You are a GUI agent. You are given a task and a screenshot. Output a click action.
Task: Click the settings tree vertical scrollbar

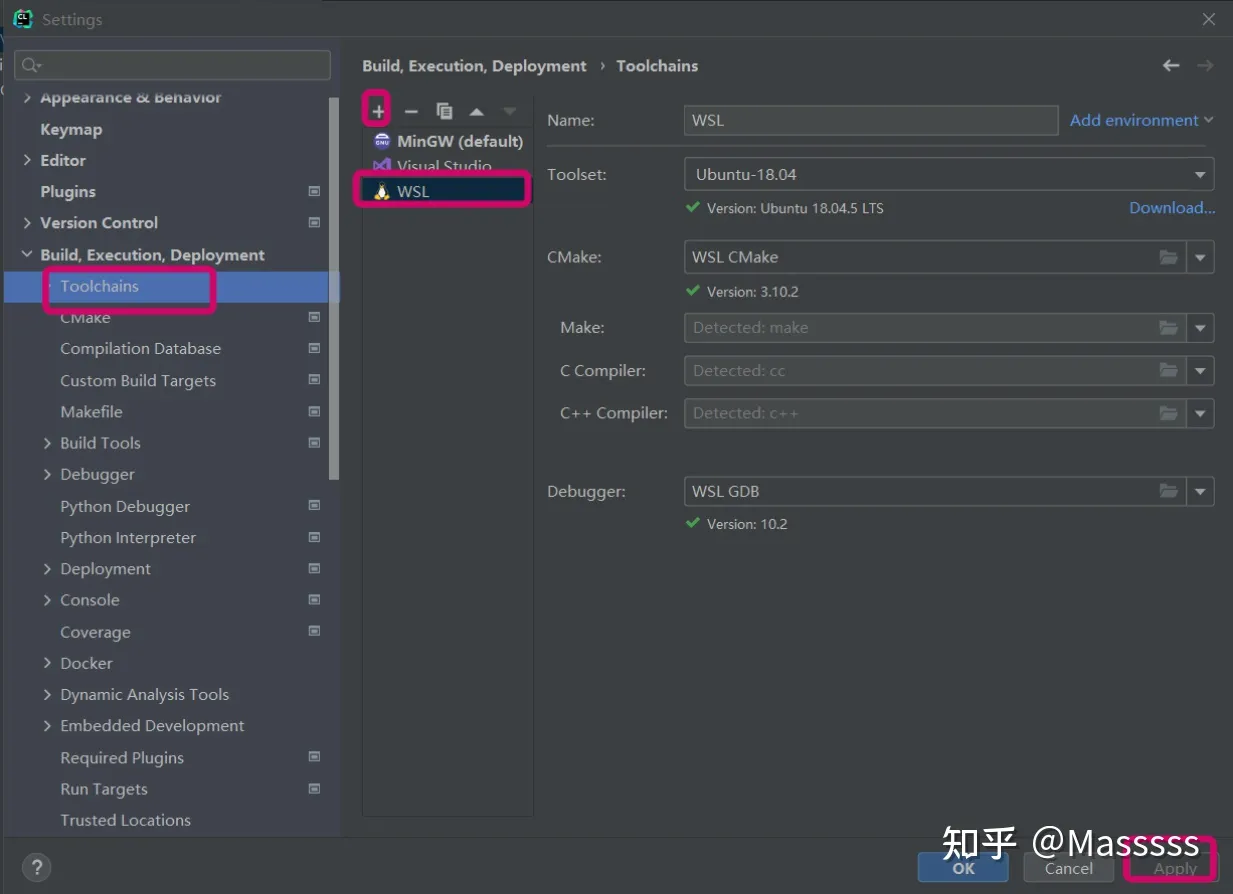pyautogui.click(x=335, y=290)
